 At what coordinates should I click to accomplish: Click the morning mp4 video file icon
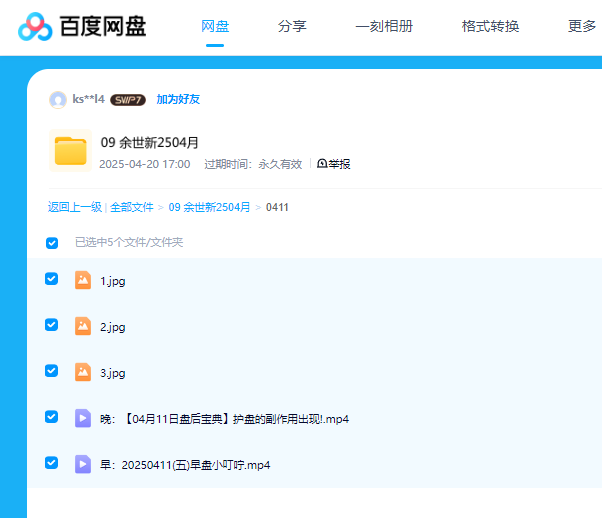coord(83,464)
